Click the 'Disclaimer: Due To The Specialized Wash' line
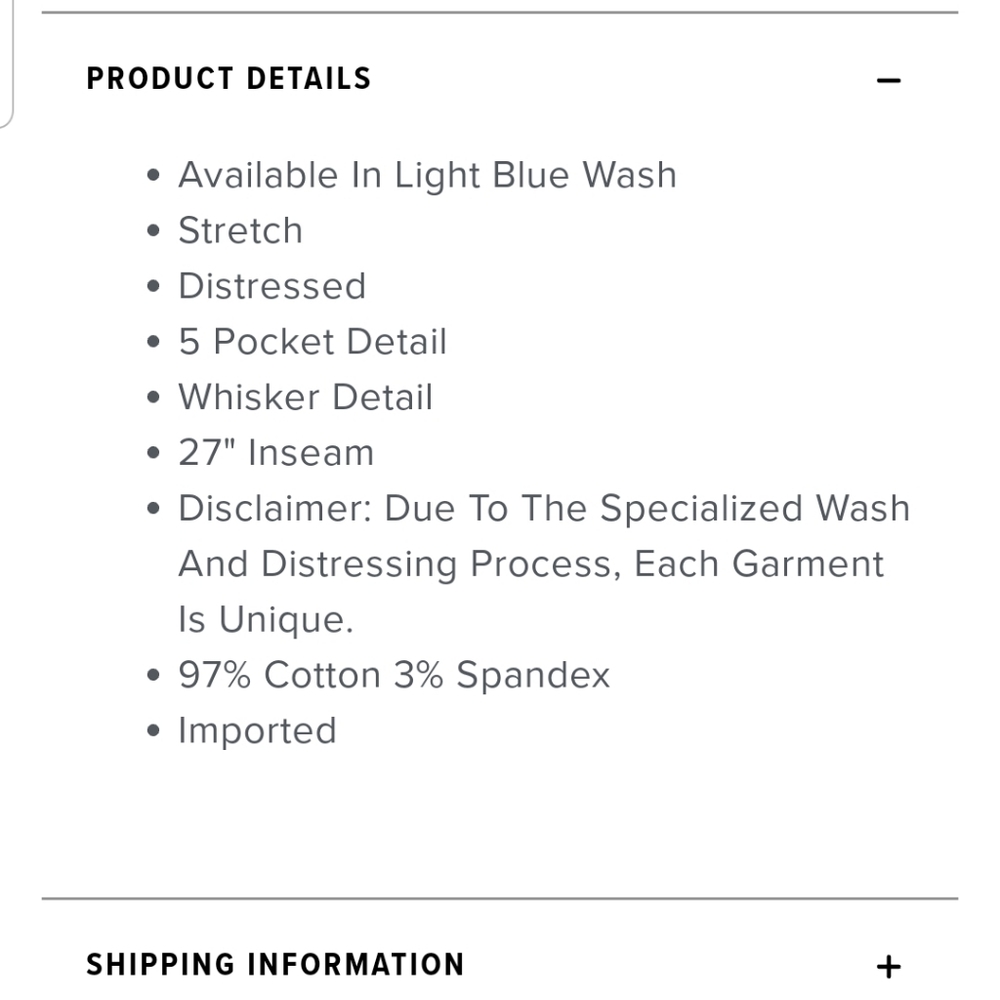The image size is (1000, 1000). pos(544,508)
